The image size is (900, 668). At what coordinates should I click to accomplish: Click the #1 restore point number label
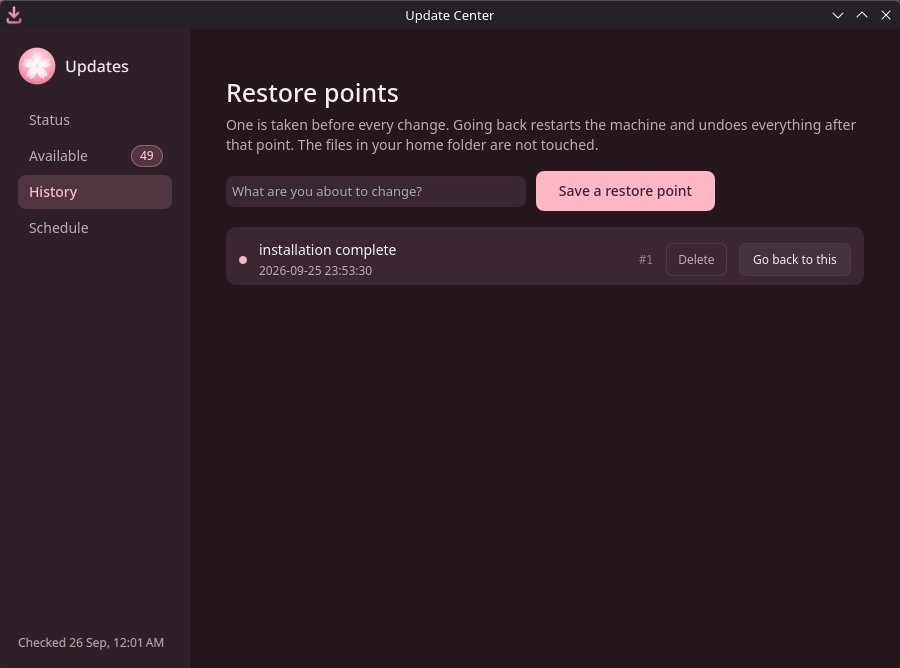click(646, 259)
